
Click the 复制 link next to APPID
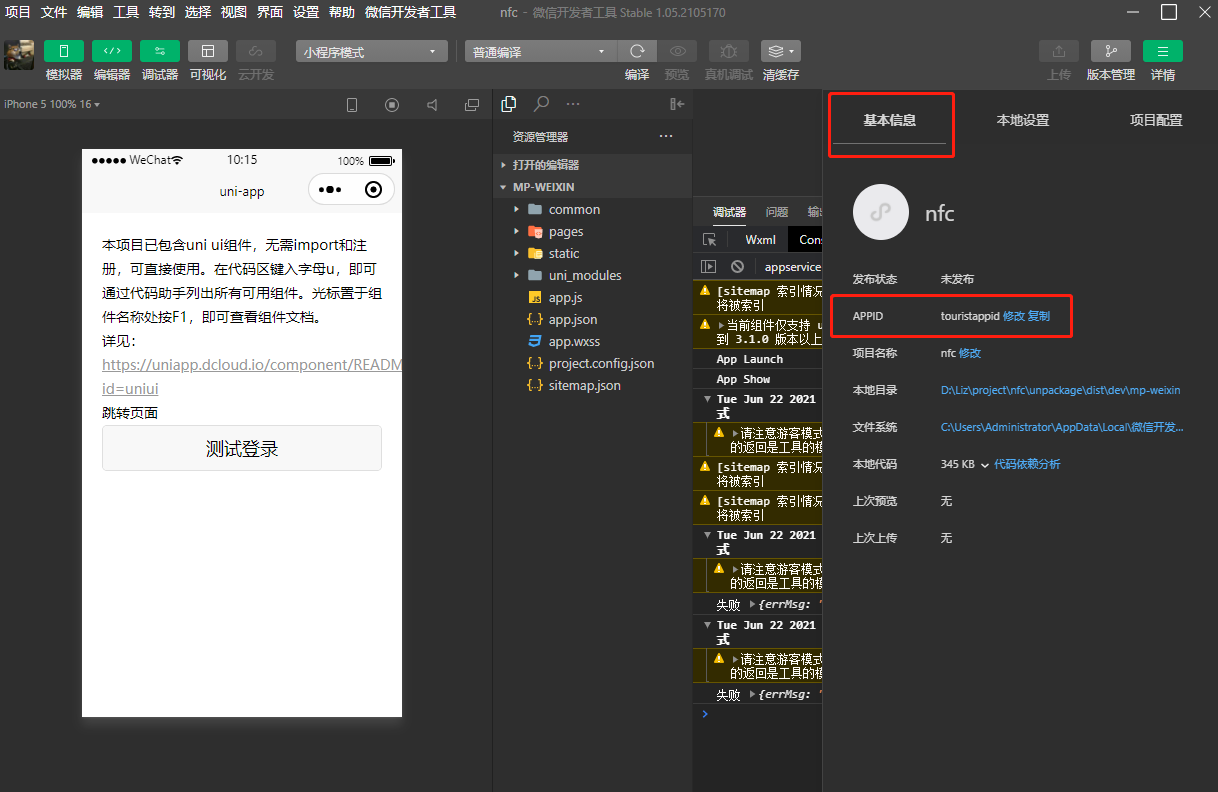(1039, 316)
